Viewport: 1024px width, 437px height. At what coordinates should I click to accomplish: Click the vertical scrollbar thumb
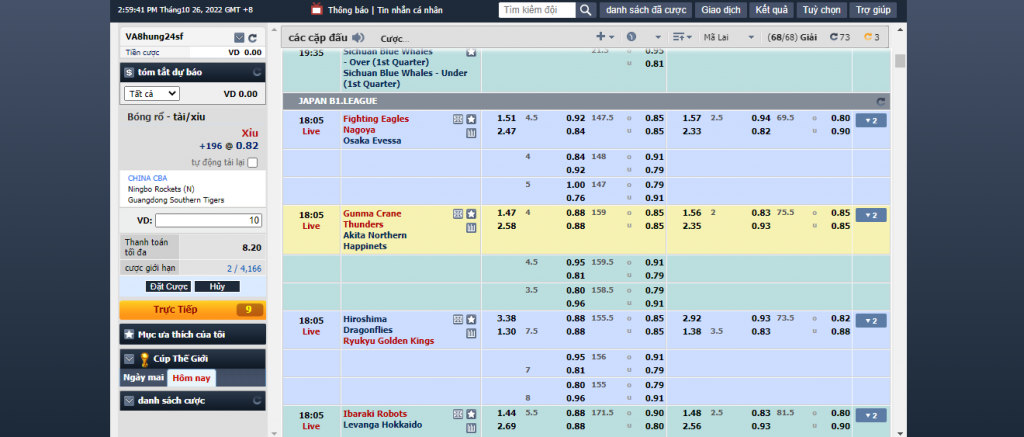(900, 61)
